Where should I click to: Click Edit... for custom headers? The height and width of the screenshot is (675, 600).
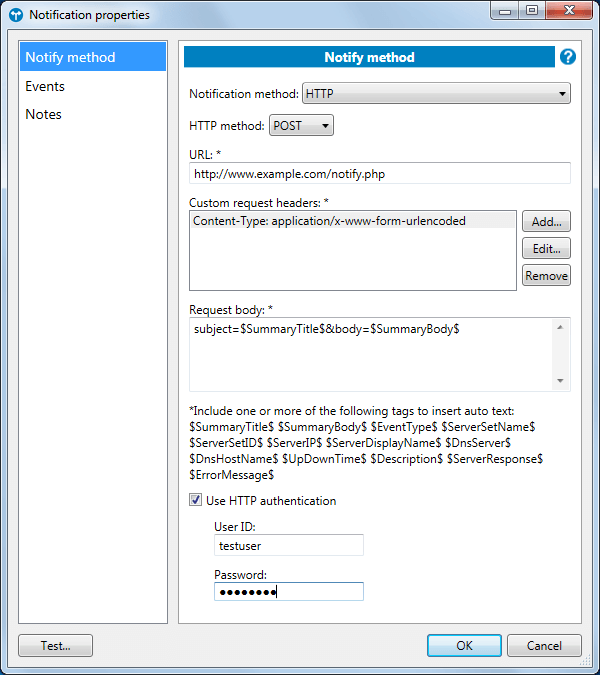(x=546, y=248)
